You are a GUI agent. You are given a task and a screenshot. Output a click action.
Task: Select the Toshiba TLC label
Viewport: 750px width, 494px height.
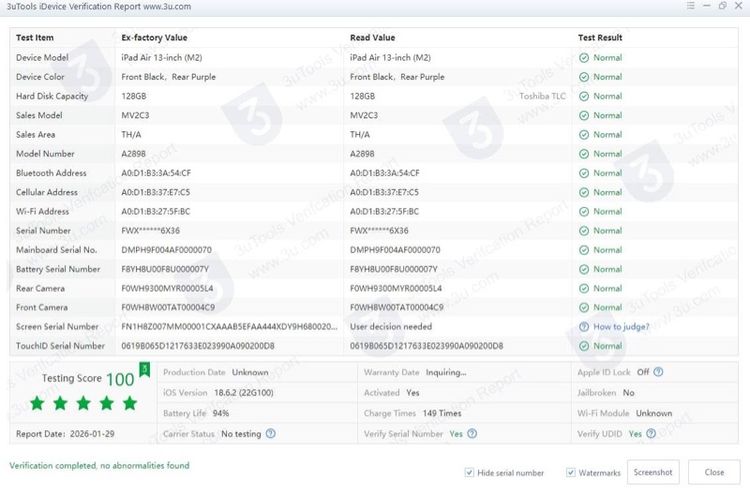(x=542, y=96)
